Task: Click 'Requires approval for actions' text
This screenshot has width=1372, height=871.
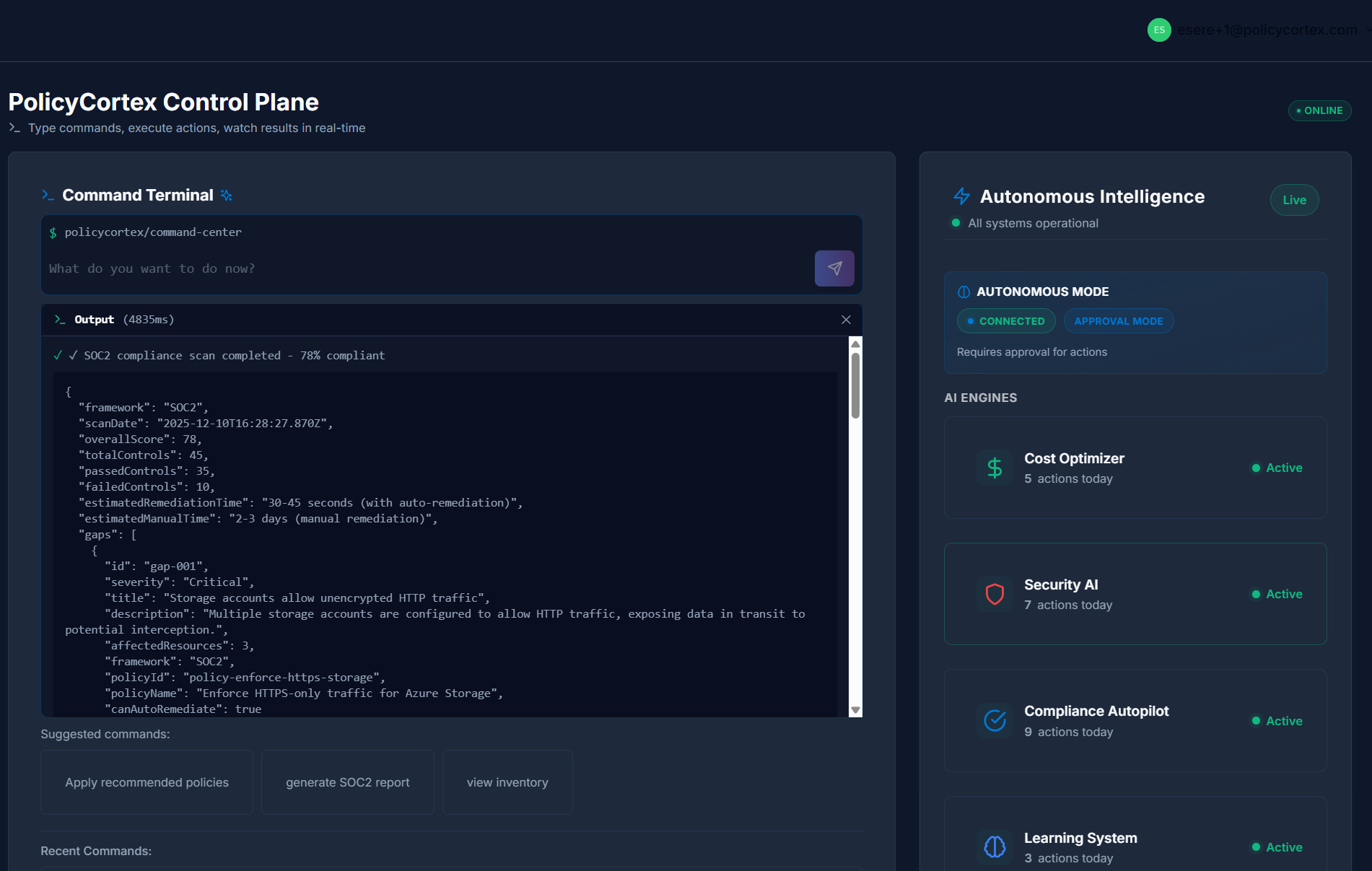Action: pyautogui.click(x=1031, y=352)
